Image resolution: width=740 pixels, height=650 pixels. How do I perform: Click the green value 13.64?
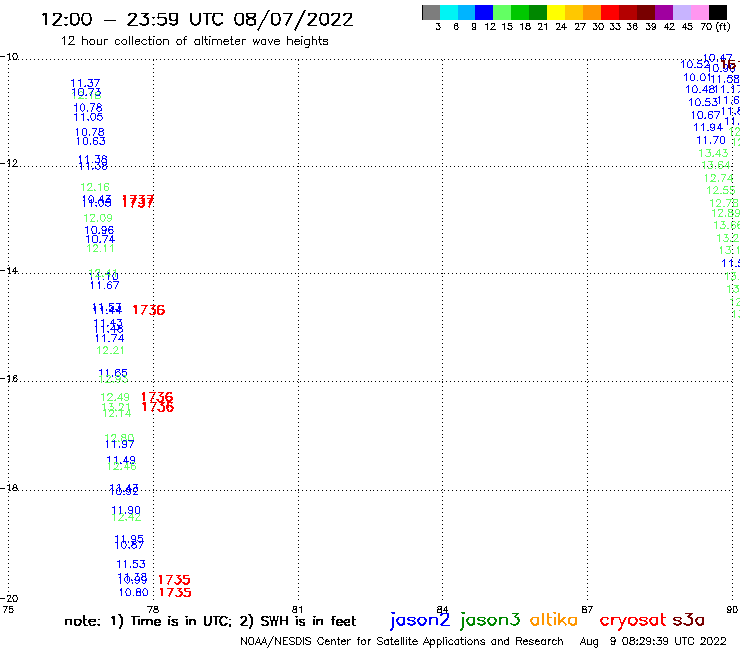point(716,165)
